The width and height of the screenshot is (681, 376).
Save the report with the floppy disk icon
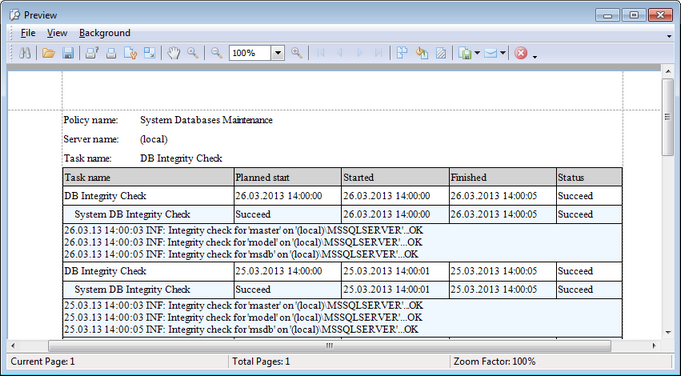point(68,53)
